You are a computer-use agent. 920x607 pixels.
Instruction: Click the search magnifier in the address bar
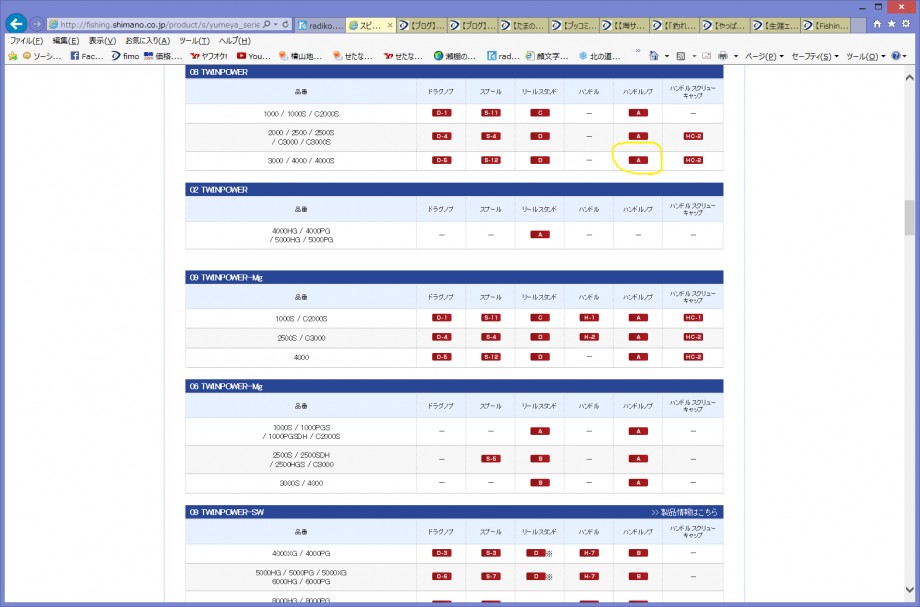pyautogui.click(x=267, y=25)
